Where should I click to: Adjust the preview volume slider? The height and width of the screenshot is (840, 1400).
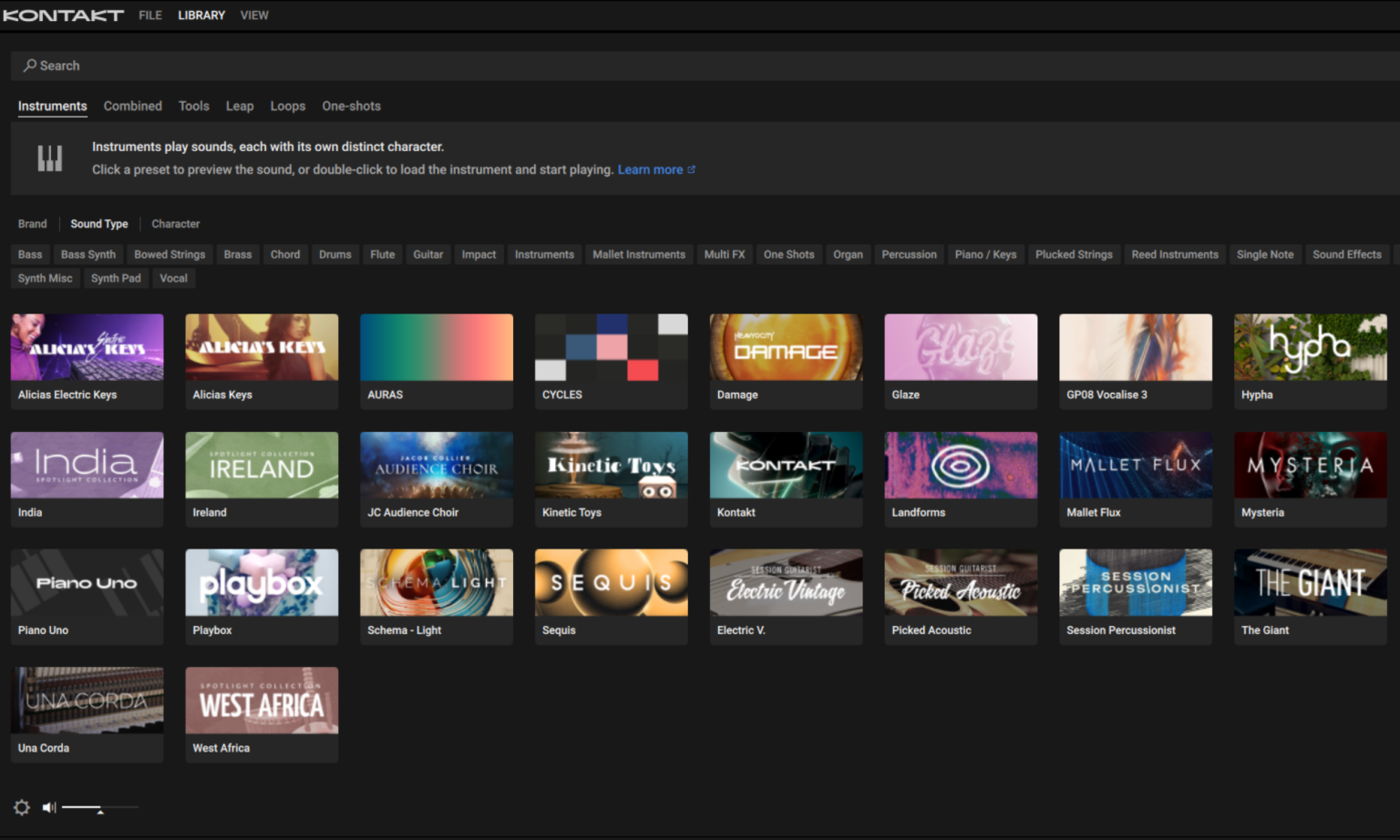[x=99, y=808]
